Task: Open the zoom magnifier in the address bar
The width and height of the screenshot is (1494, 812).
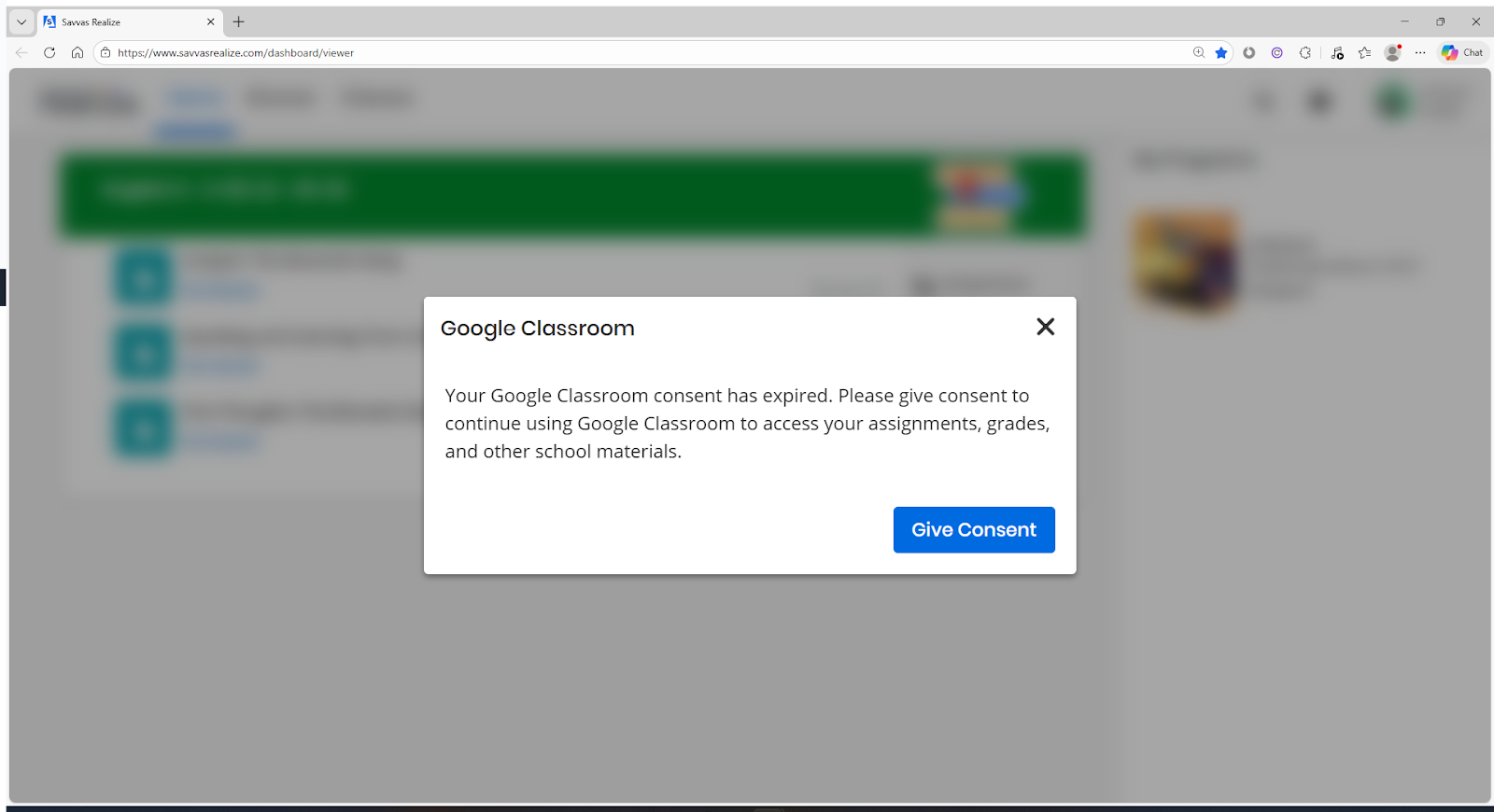Action: pyautogui.click(x=1199, y=53)
